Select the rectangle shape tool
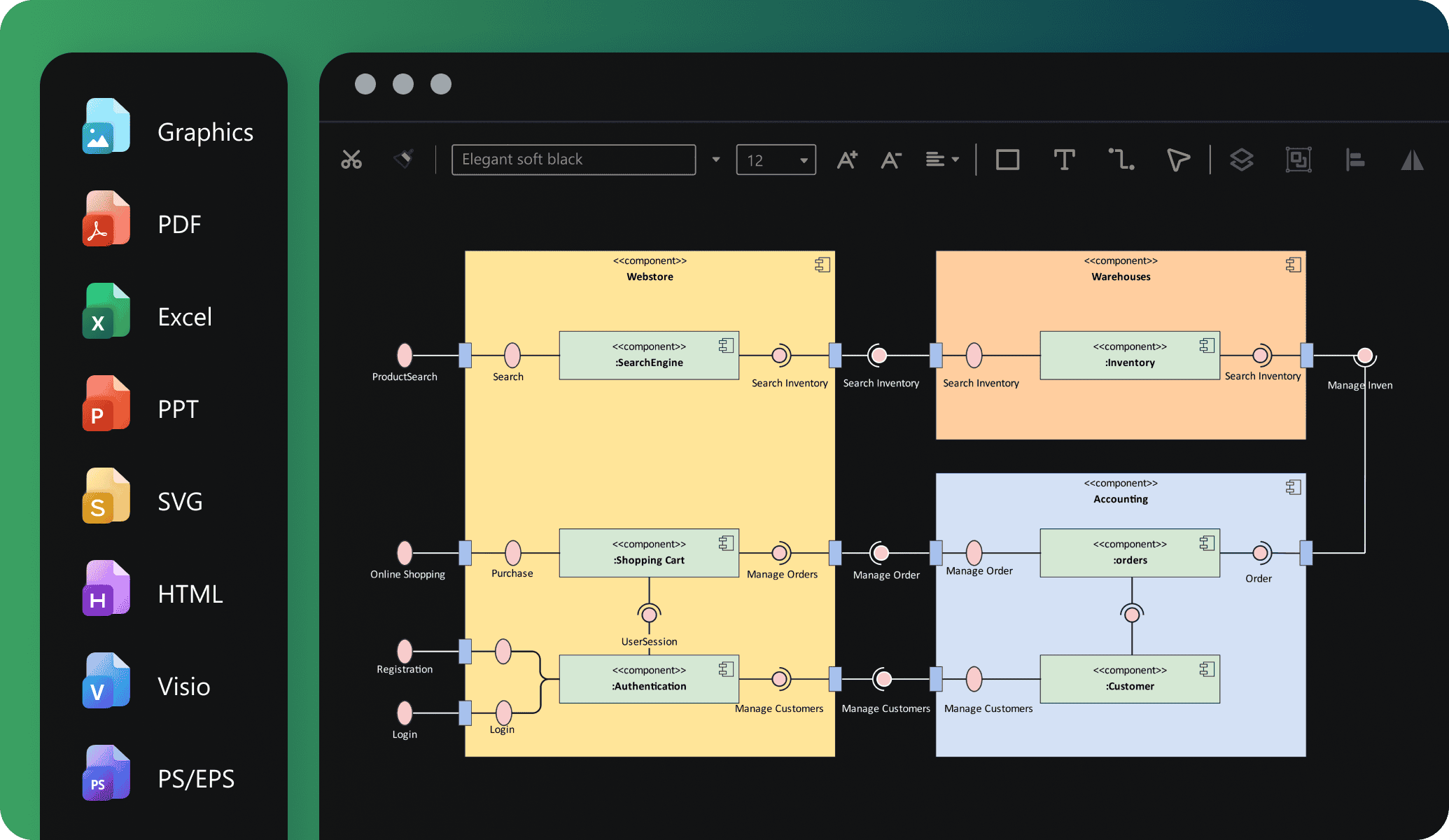The image size is (1449, 840). click(x=1007, y=160)
